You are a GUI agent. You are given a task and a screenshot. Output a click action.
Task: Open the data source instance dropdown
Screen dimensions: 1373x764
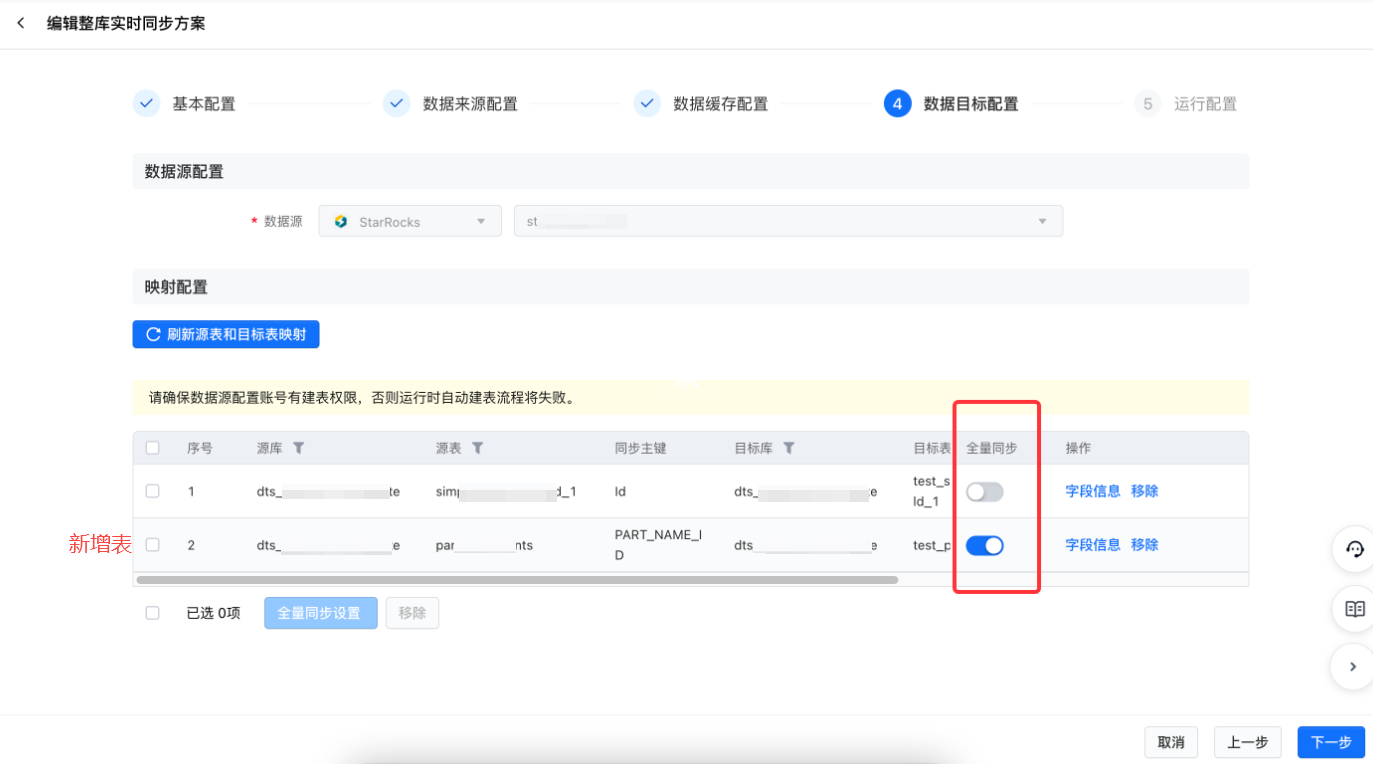pos(788,221)
